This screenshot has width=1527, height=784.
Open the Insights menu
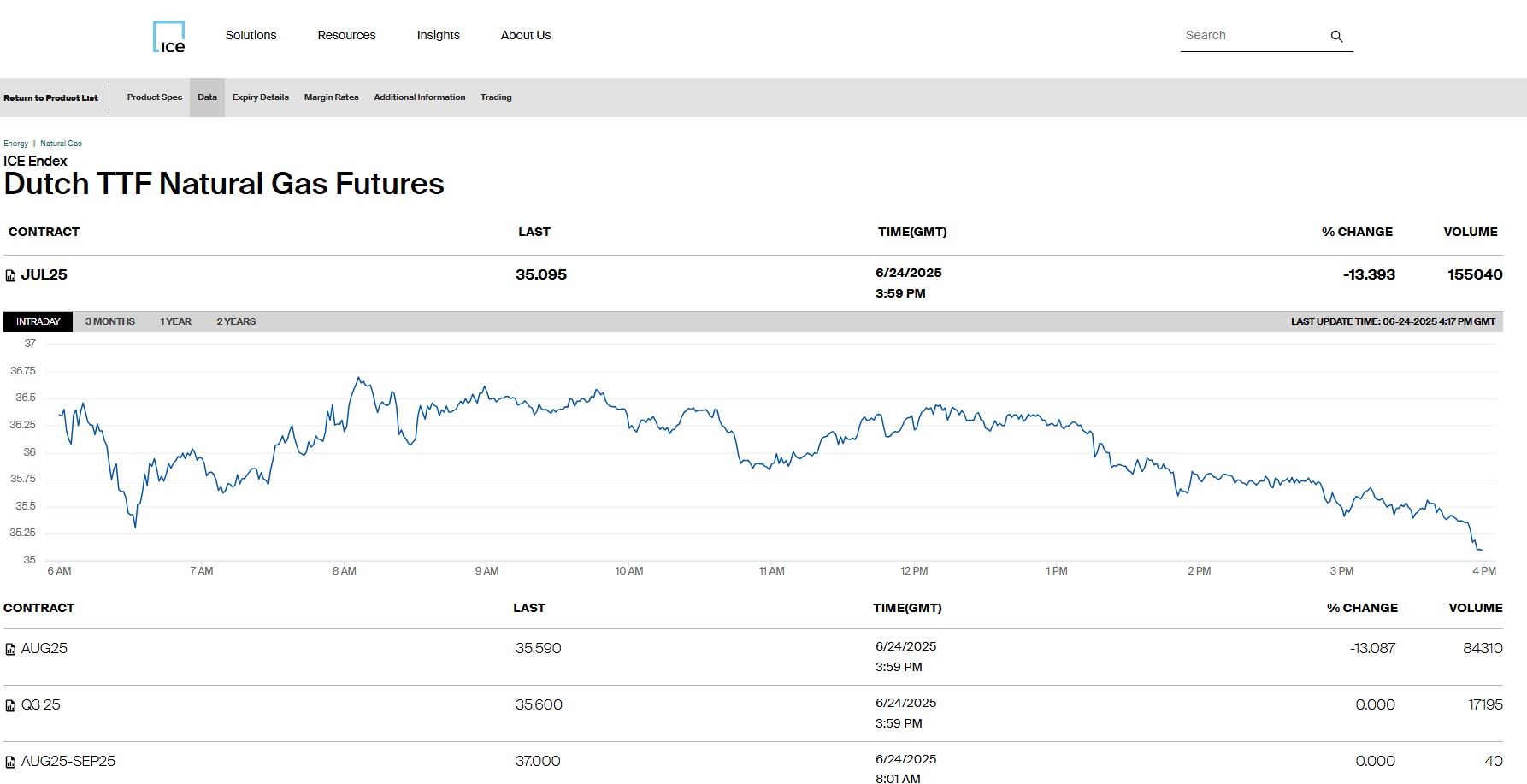pos(438,35)
